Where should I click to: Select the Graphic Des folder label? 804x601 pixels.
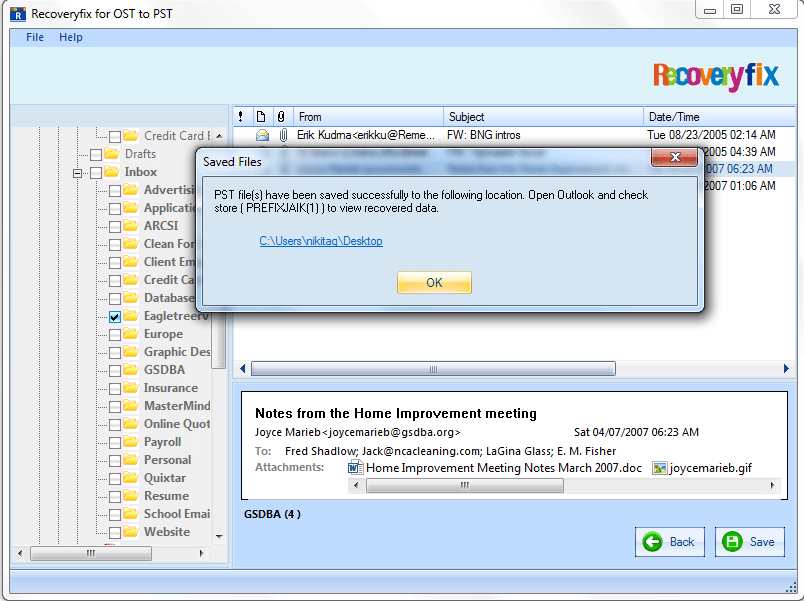coord(177,351)
